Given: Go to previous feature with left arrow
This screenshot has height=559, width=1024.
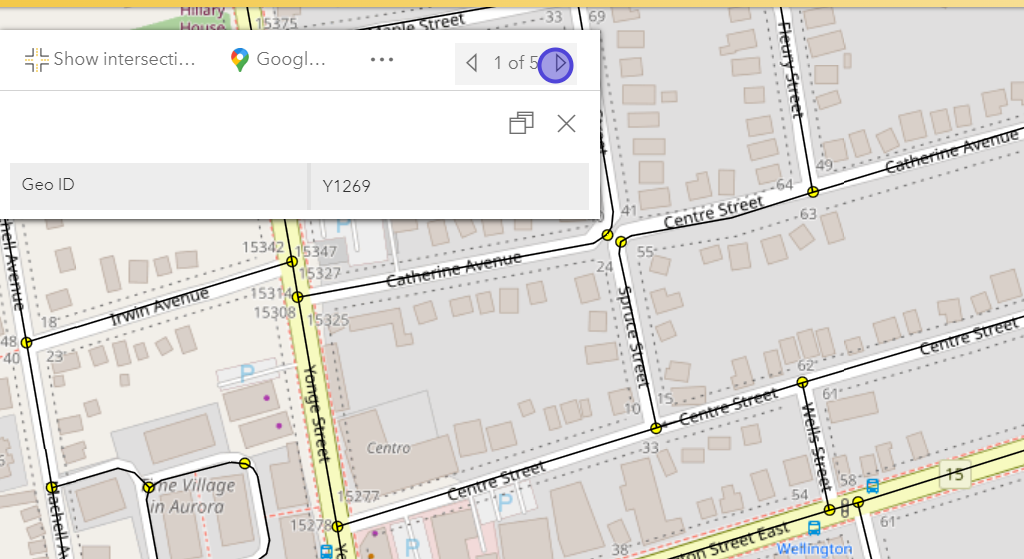Looking at the screenshot, I should coord(472,64).
